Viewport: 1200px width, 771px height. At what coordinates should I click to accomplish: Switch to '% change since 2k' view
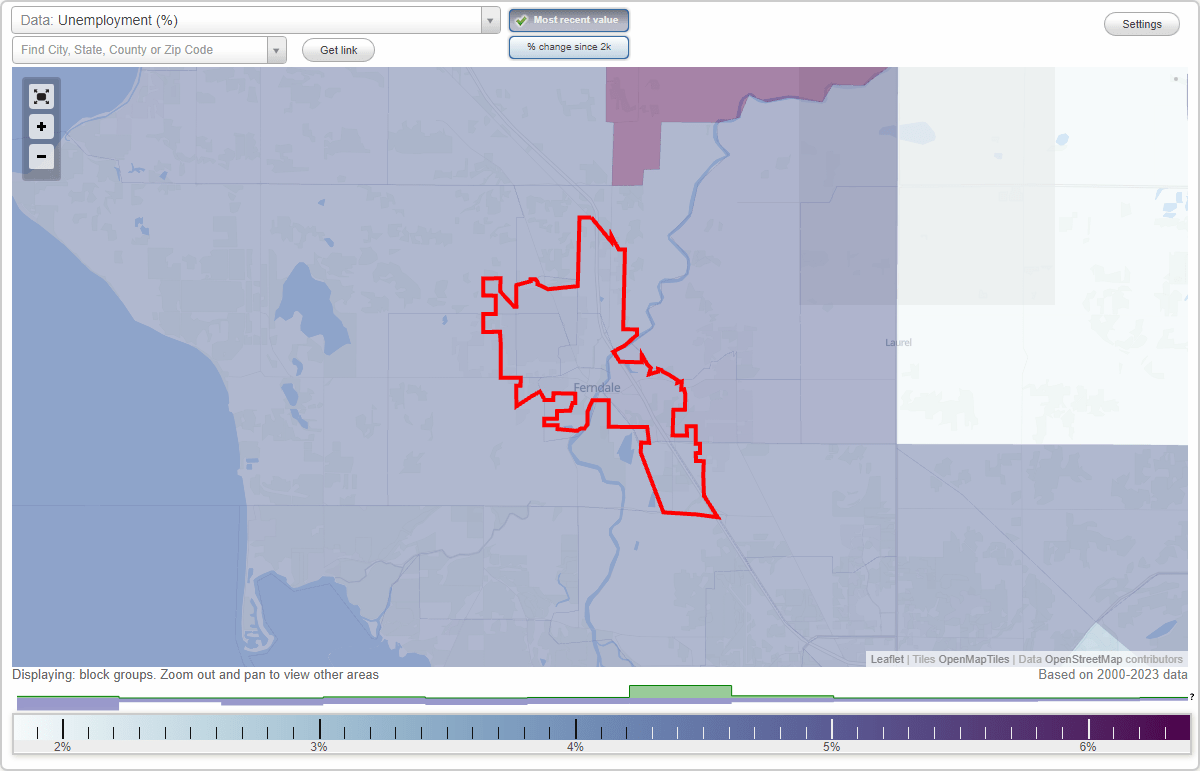(x=568, y=46)
